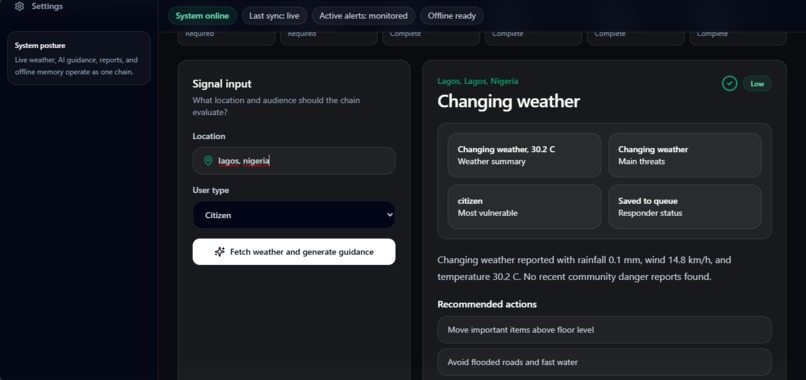Click the Offline ready pill
806x380 pixels.
click(452, 16)
